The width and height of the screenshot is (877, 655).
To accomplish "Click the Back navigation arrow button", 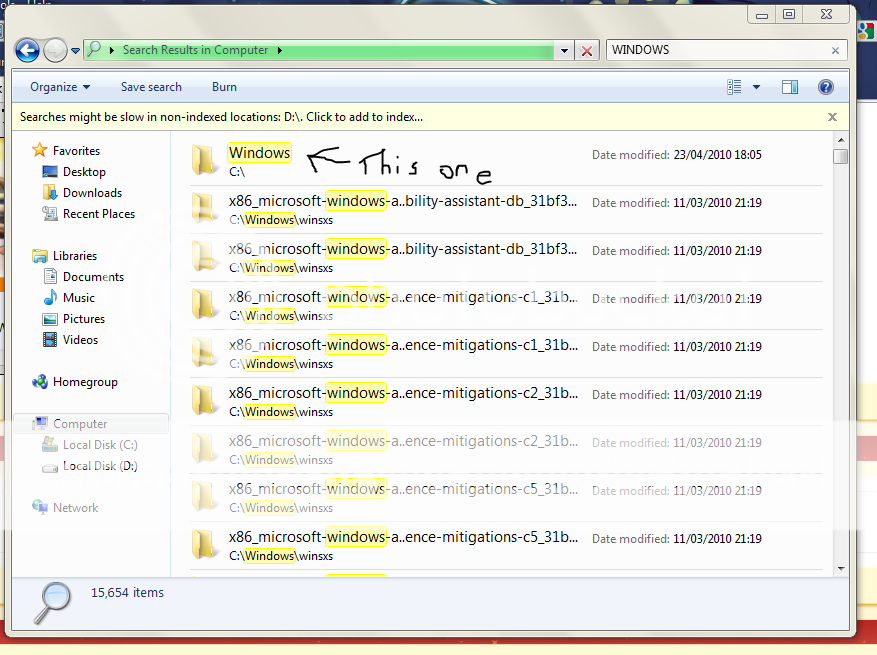I will click(x=27, y=50).
